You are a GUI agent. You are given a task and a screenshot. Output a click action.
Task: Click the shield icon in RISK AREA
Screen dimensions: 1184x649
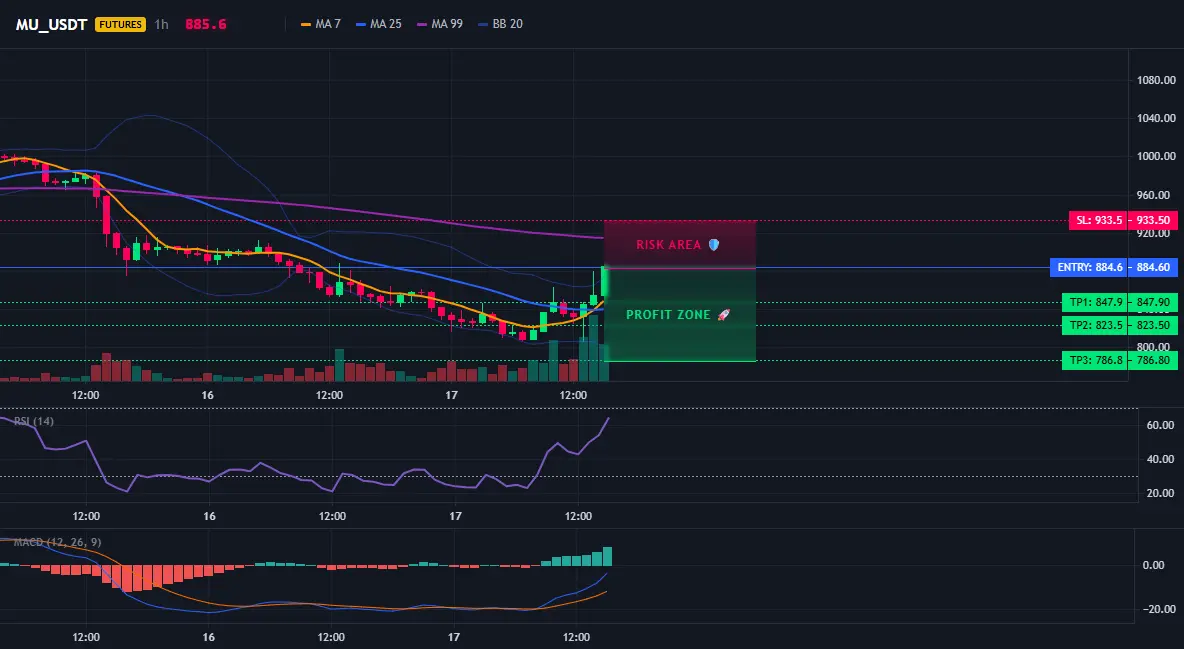(x=713, y=245)
